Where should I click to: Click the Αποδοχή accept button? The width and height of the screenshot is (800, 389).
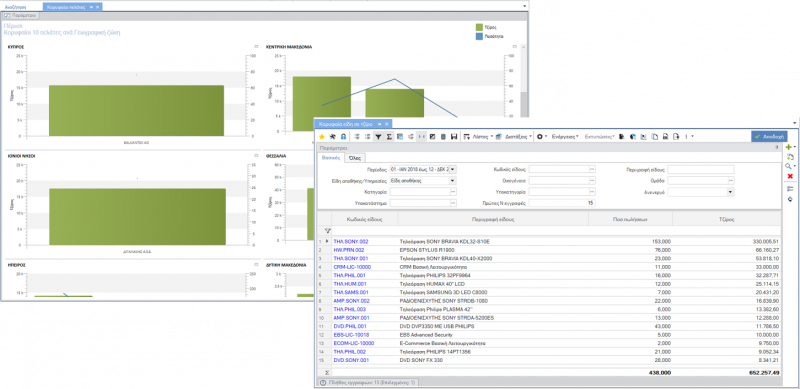click(x=769, y=136)
